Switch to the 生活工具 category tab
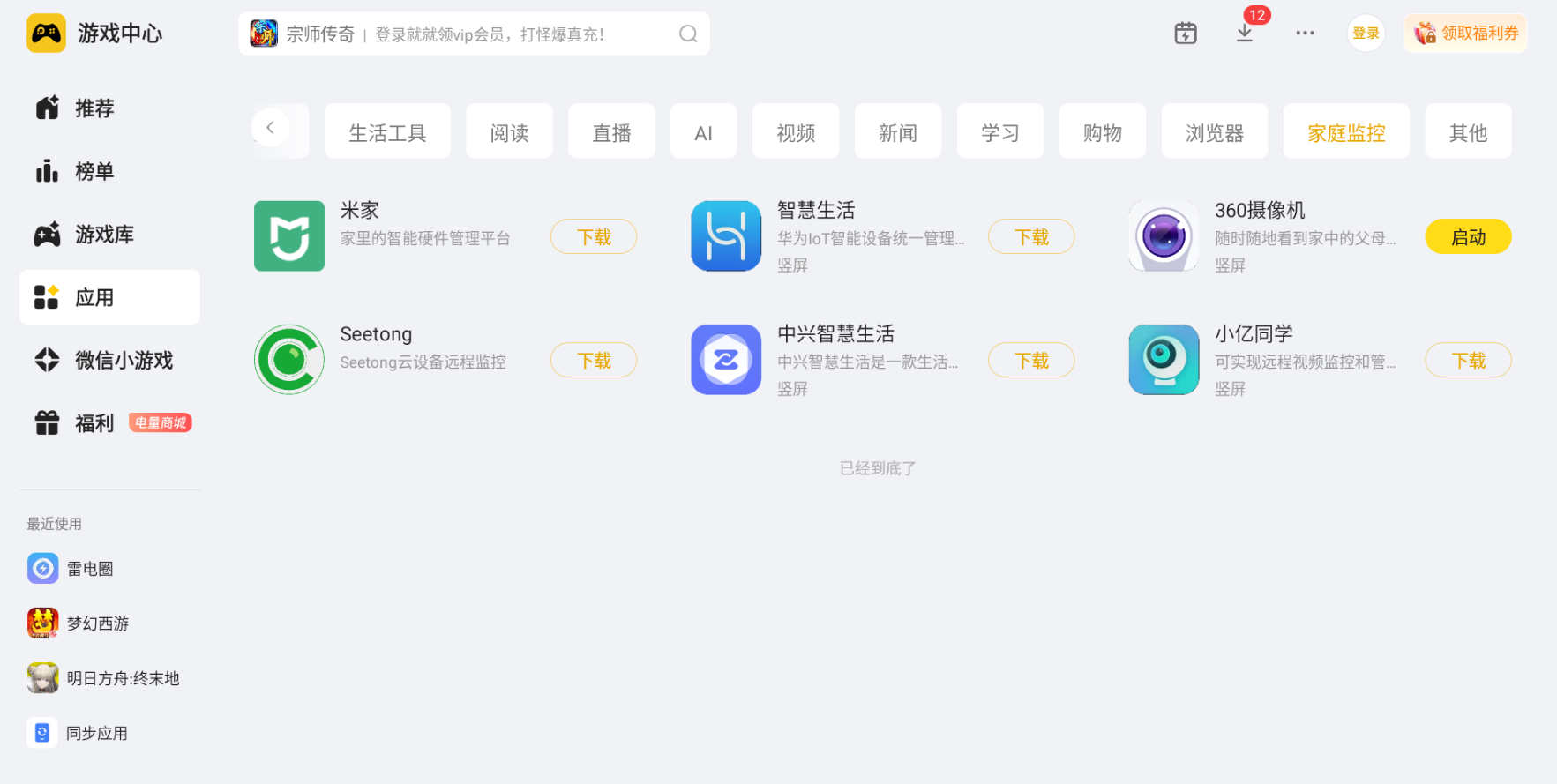 (x=387, y=131)
